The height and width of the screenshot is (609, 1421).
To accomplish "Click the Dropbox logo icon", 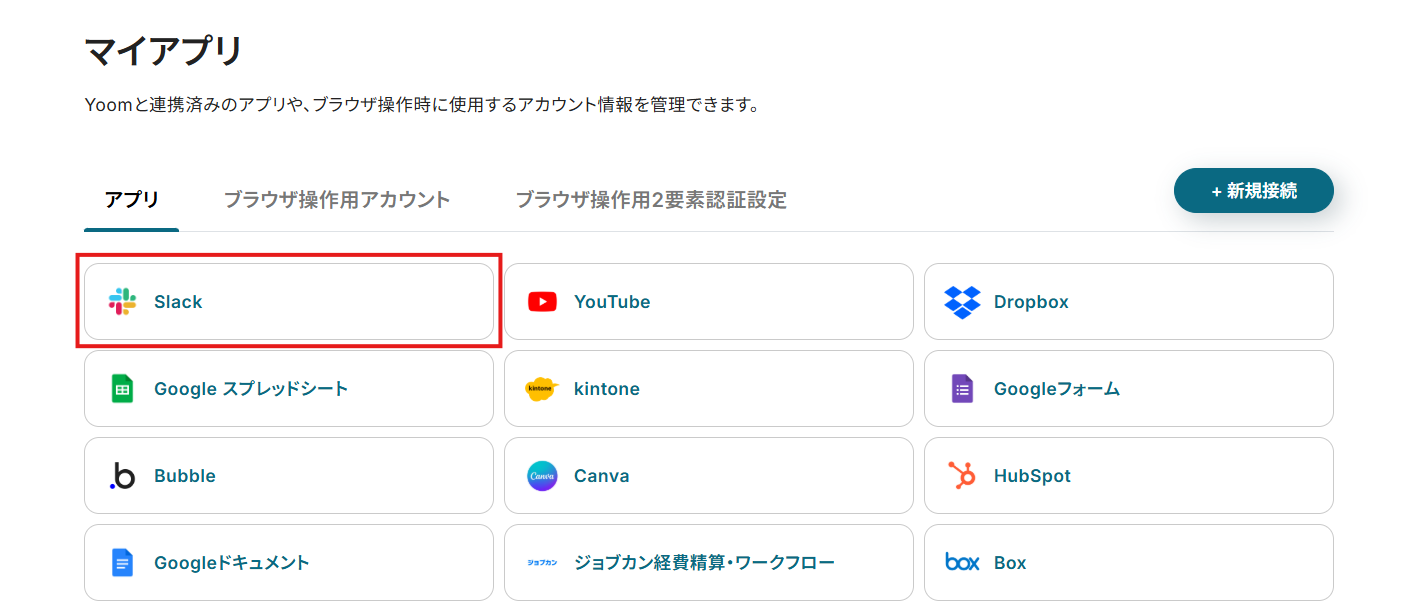I will click(962, 302).
